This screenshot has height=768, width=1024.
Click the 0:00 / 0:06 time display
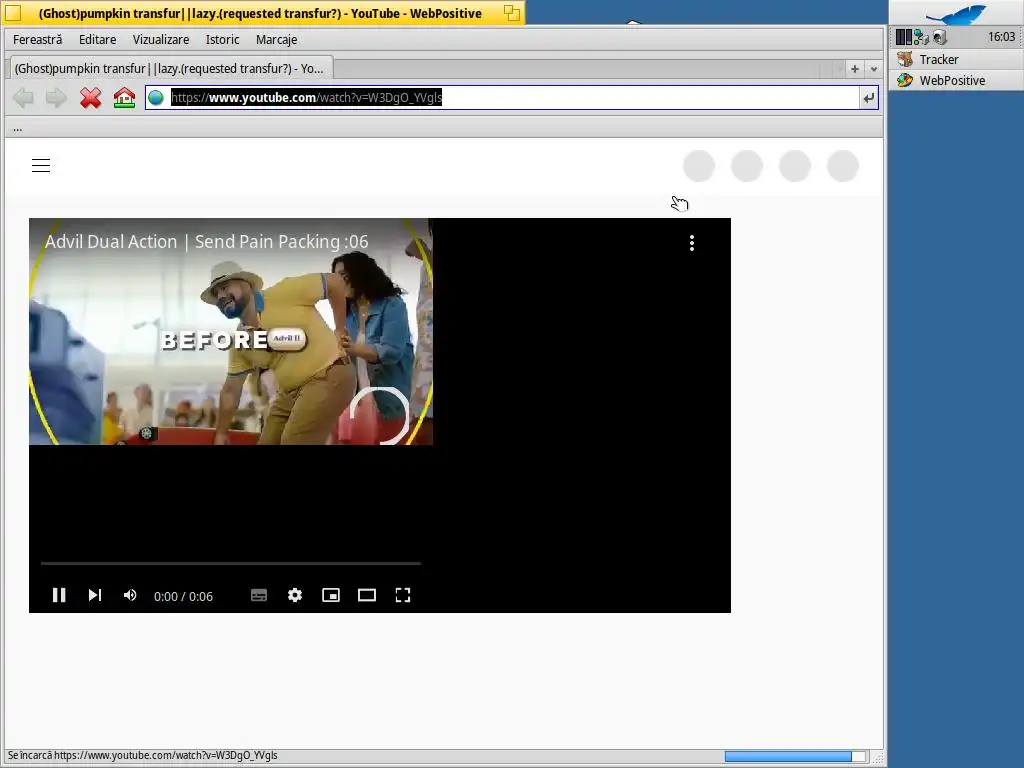click(184, 596)
